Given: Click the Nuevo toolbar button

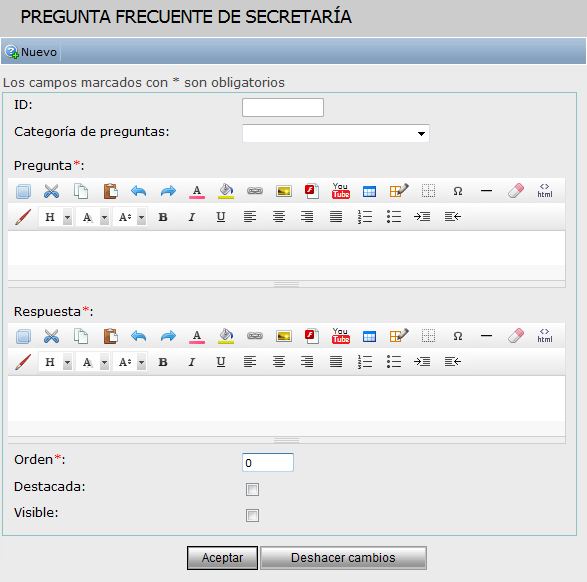Looking at the screenshot, I should [31, 52].
